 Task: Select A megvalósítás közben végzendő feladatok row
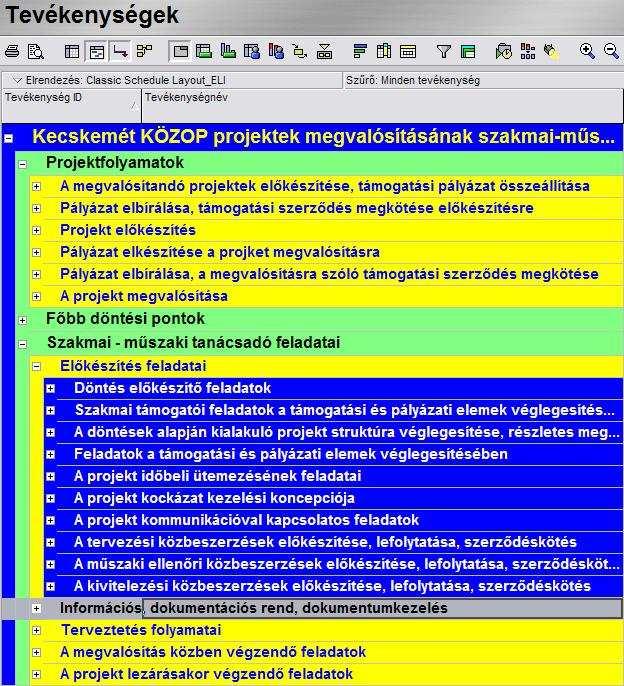(326, 652)
